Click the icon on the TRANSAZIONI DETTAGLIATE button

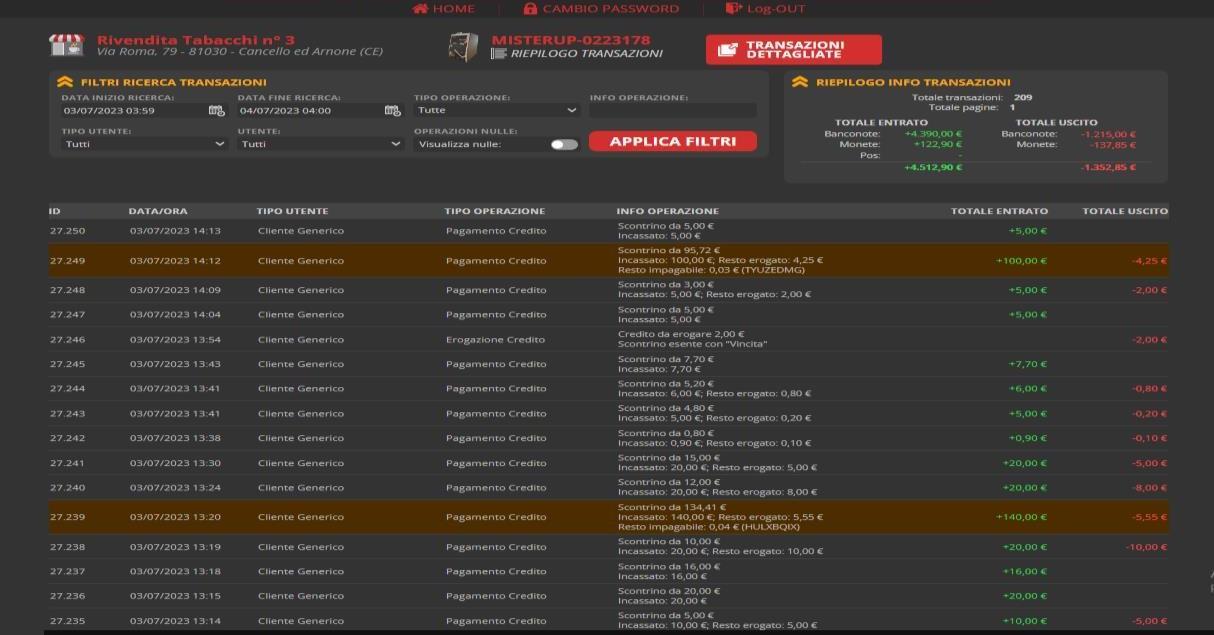click(728, 49)
